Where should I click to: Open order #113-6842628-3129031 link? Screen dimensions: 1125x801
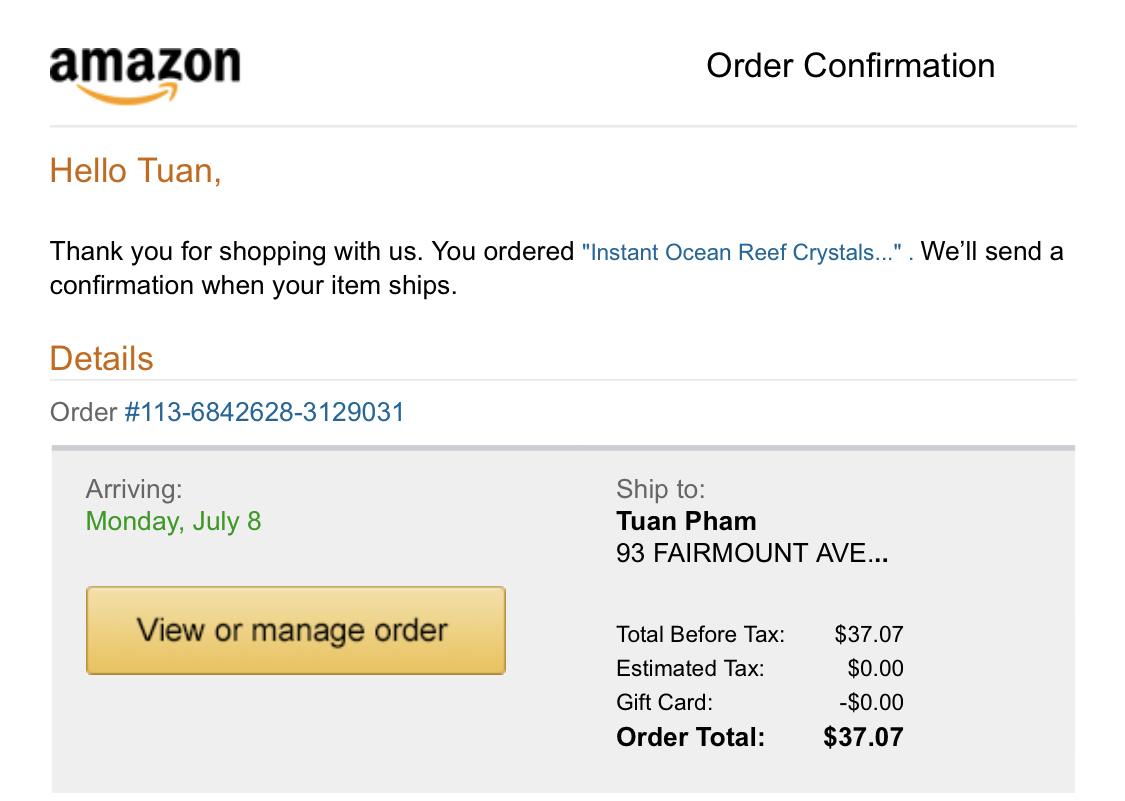pyautogui.click(x=264, y=412)
